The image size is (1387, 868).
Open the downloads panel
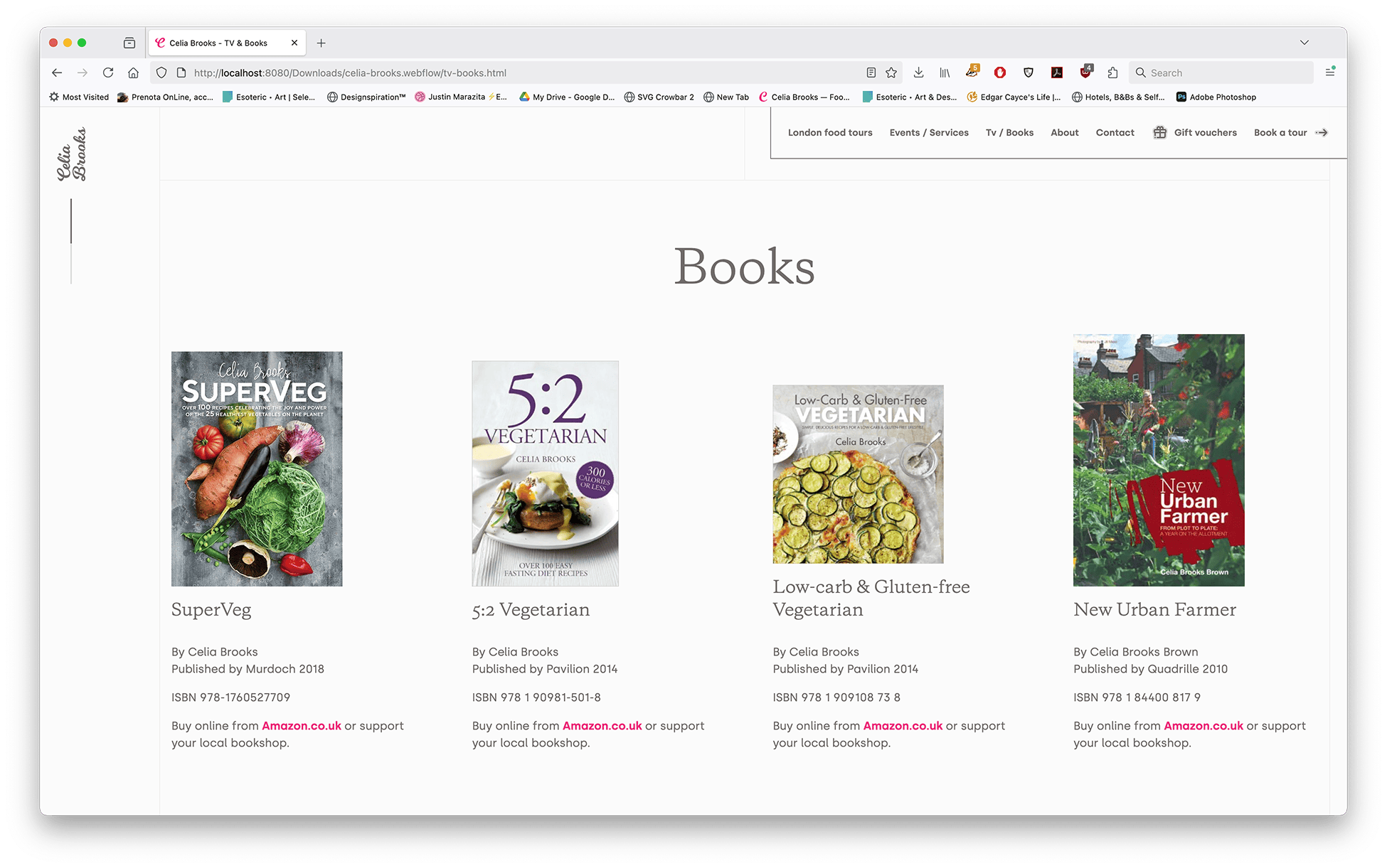(x=918, y=73)
